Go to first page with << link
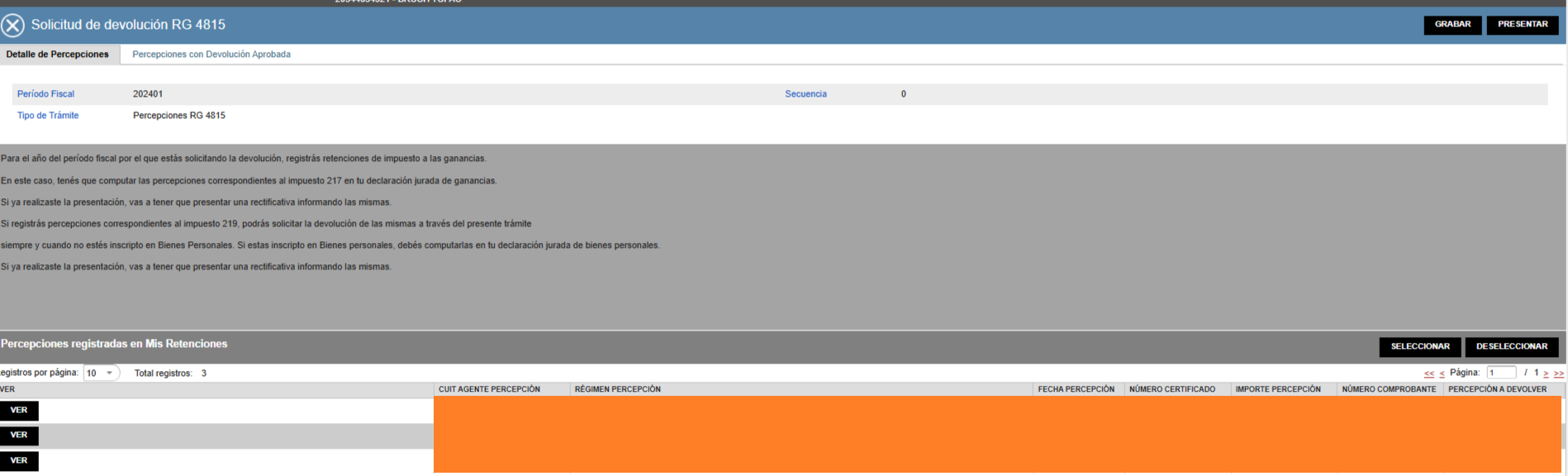 click(1429, 374)
